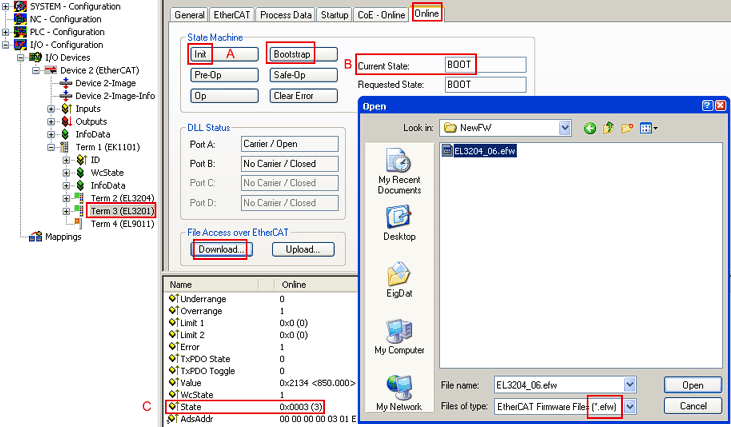
Task: Click the green back arrow in Open dialog
Action: [x=590, y=128]
